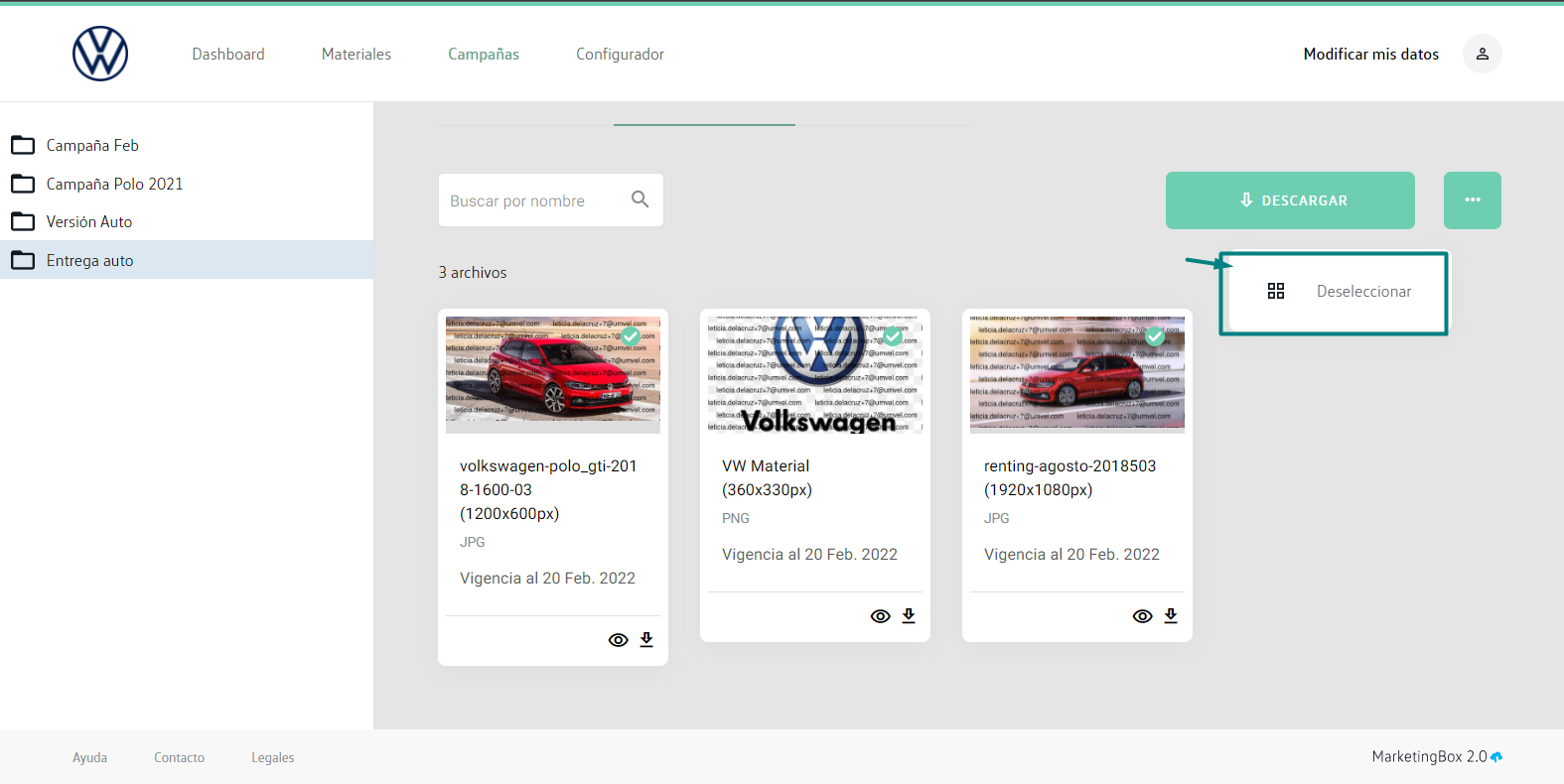
Task: Click Campaña Polo 2021 folder icon
Action: tap(23, 184)
